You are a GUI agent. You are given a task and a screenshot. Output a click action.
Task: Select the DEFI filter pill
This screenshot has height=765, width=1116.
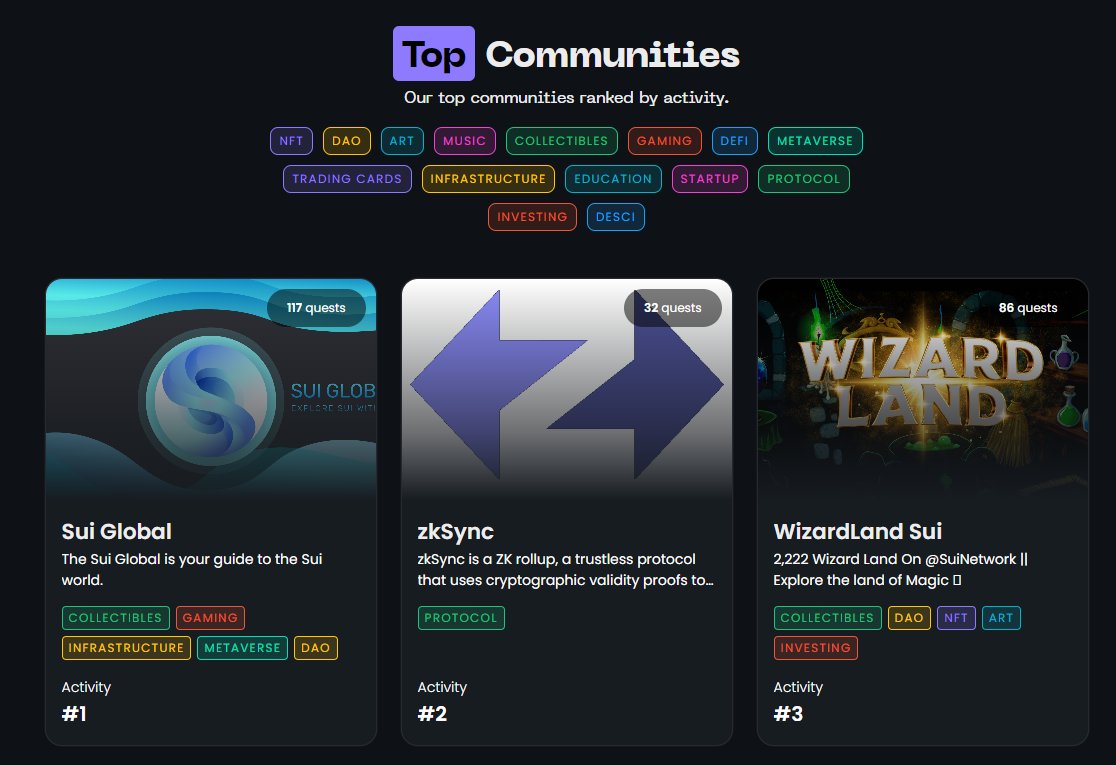click(735, 141)
